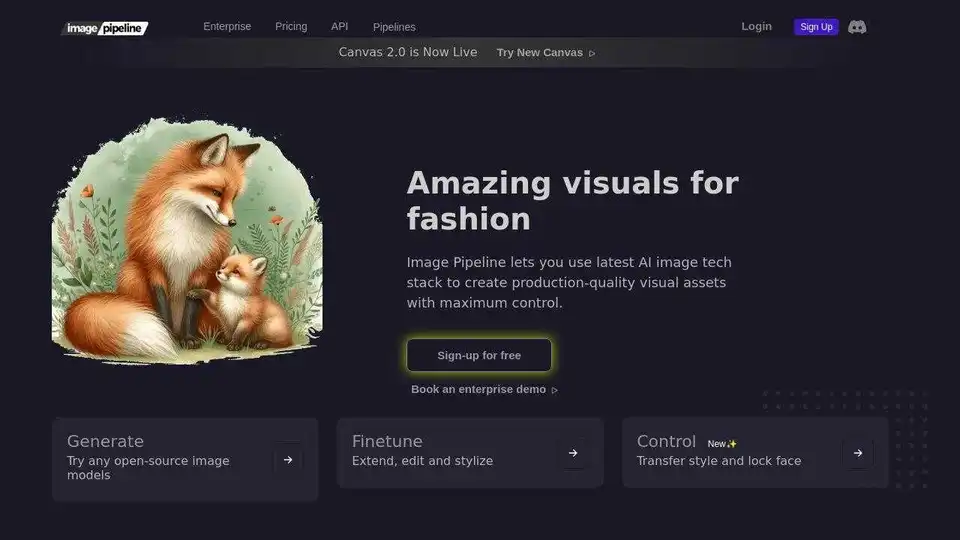The width and height of the screenshot is (960, 540).
Task: Click the Login link
Action: coord(756,26)
